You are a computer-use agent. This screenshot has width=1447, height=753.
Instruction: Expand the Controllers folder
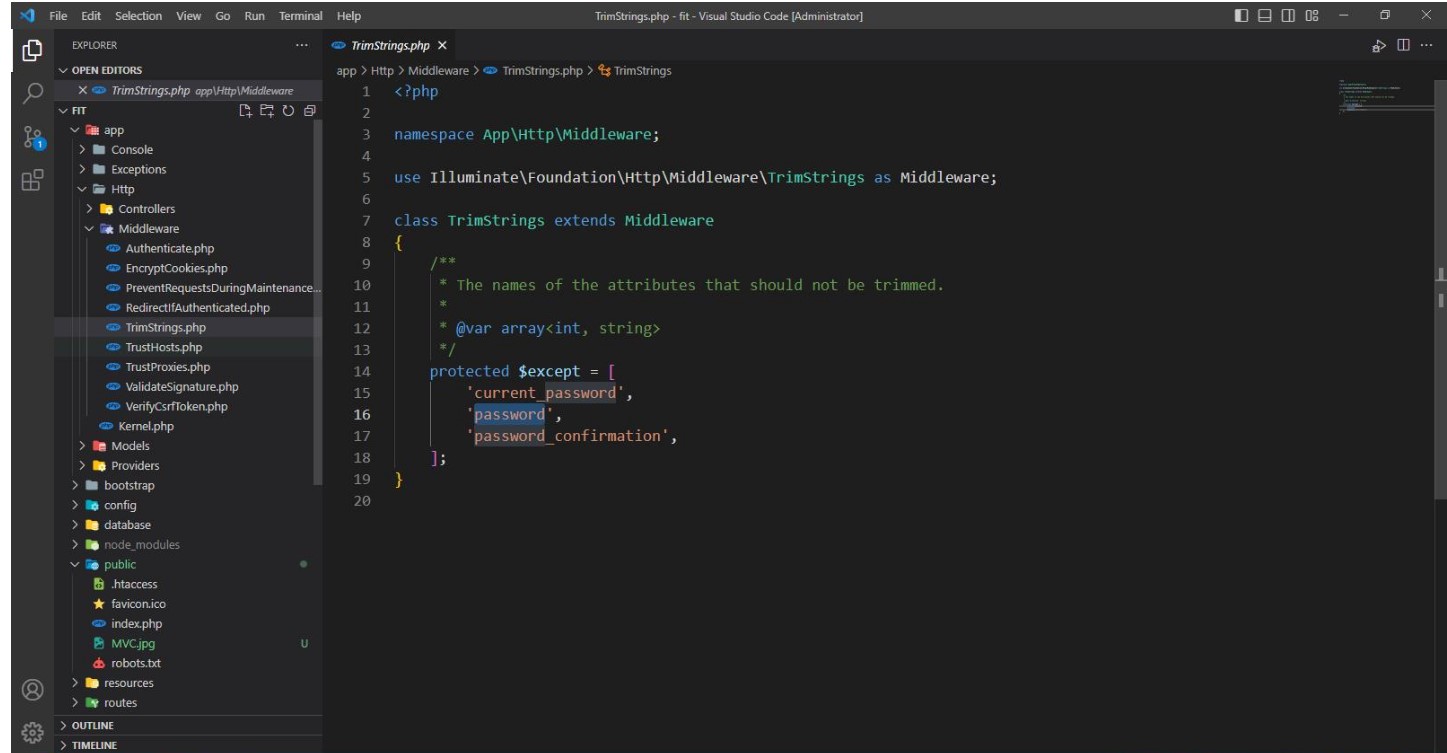click(x=146, y=209)
